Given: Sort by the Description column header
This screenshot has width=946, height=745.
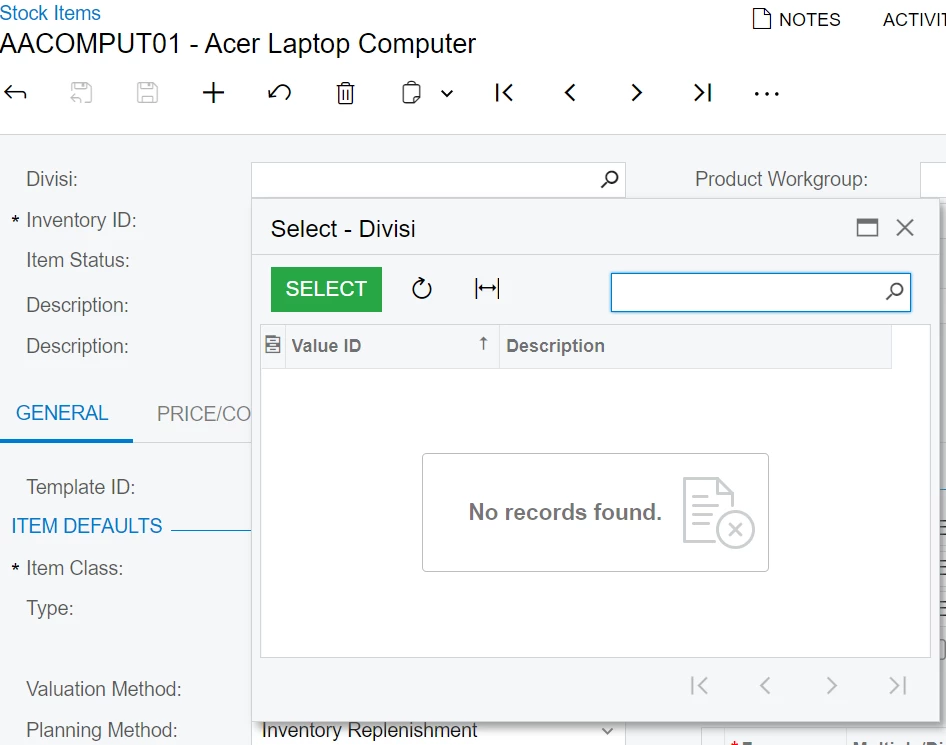Looking at the screenshot, I should [x=695, y=346].
